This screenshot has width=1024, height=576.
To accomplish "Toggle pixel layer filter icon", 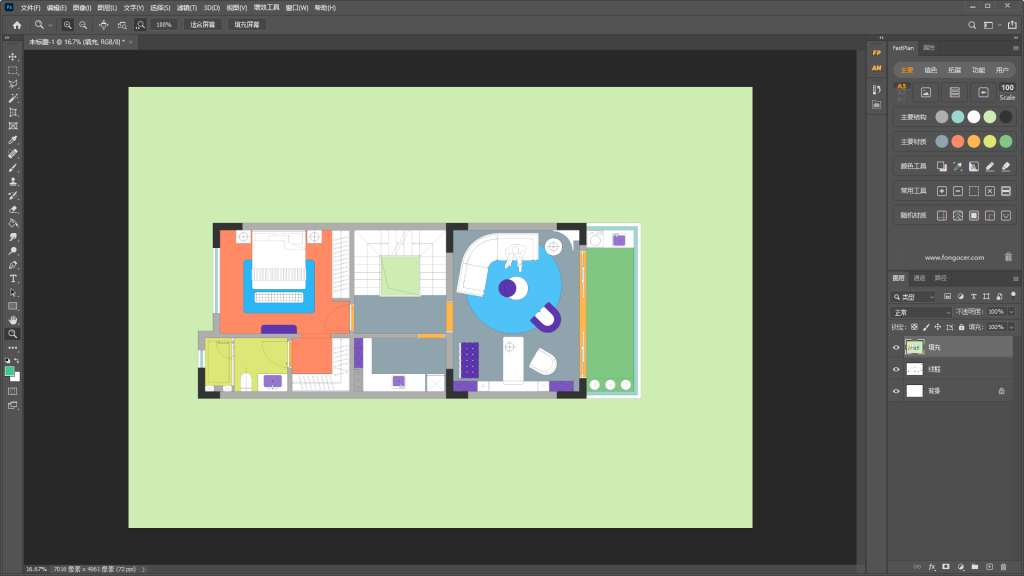I will click(x=948, y=296).
